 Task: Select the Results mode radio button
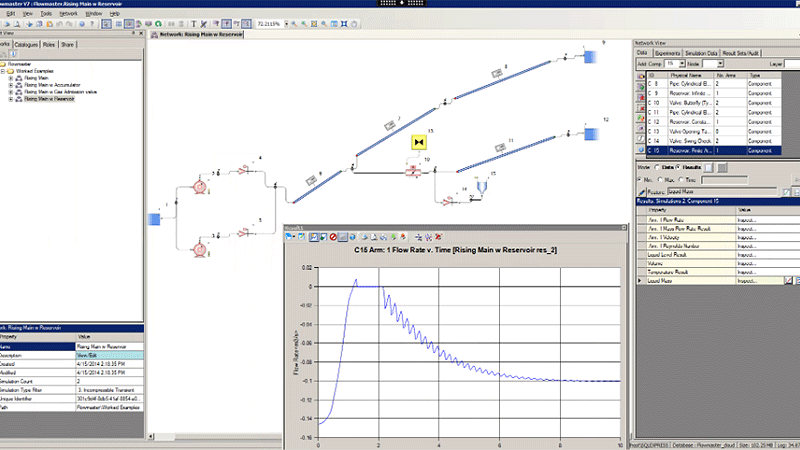pos(678,167)
